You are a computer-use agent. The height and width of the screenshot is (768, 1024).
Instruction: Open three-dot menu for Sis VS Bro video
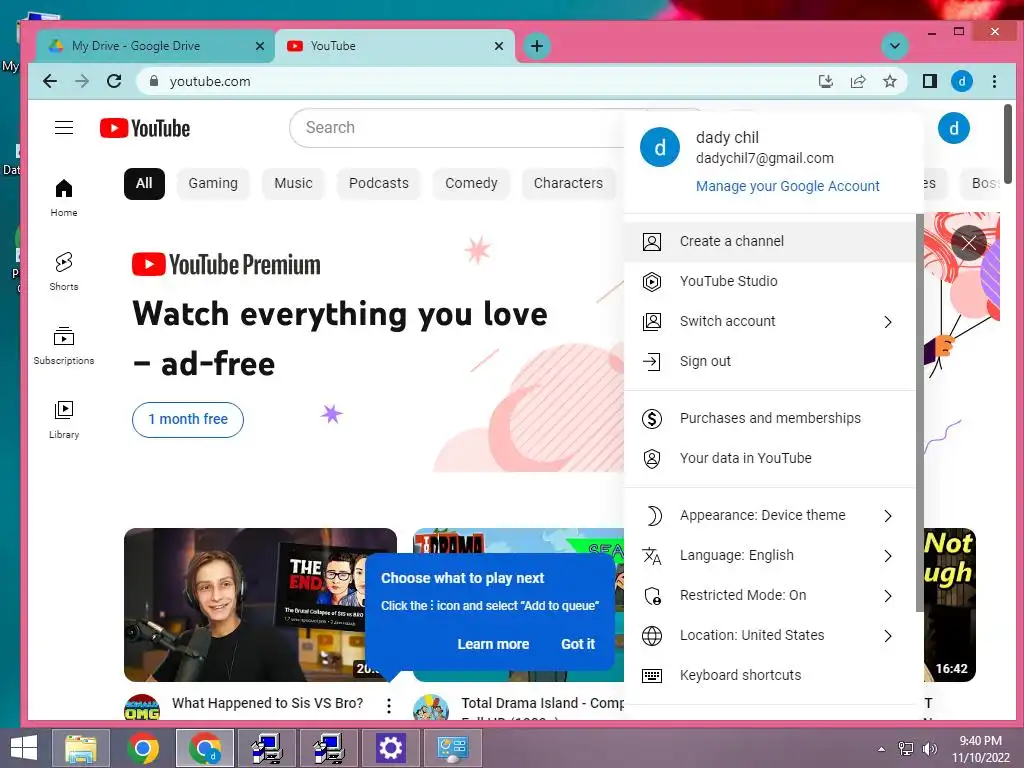[389, 705]
